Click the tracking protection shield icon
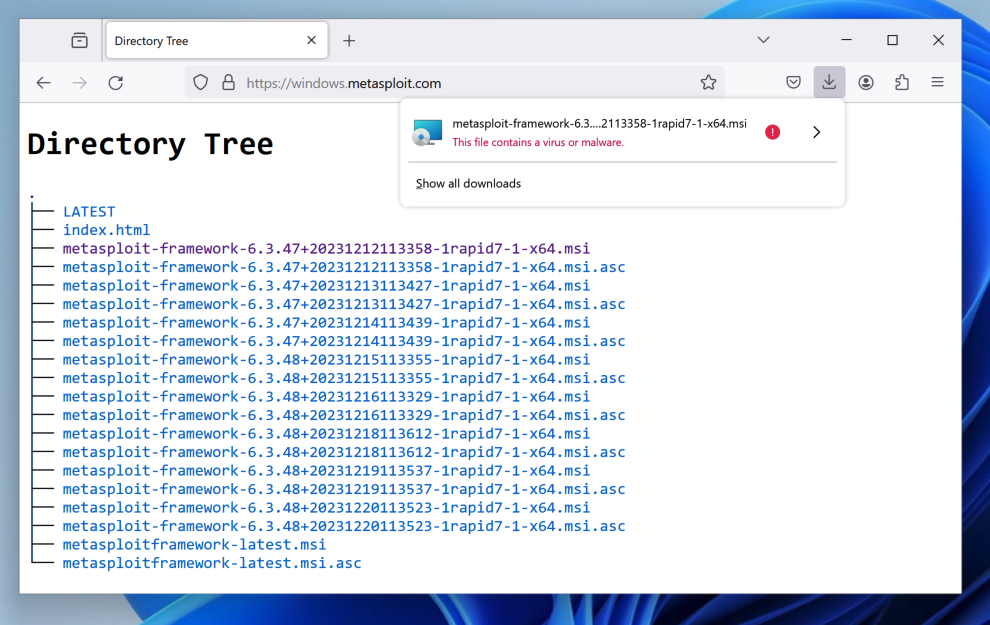 pyautogui.click(x=201, y=82)
